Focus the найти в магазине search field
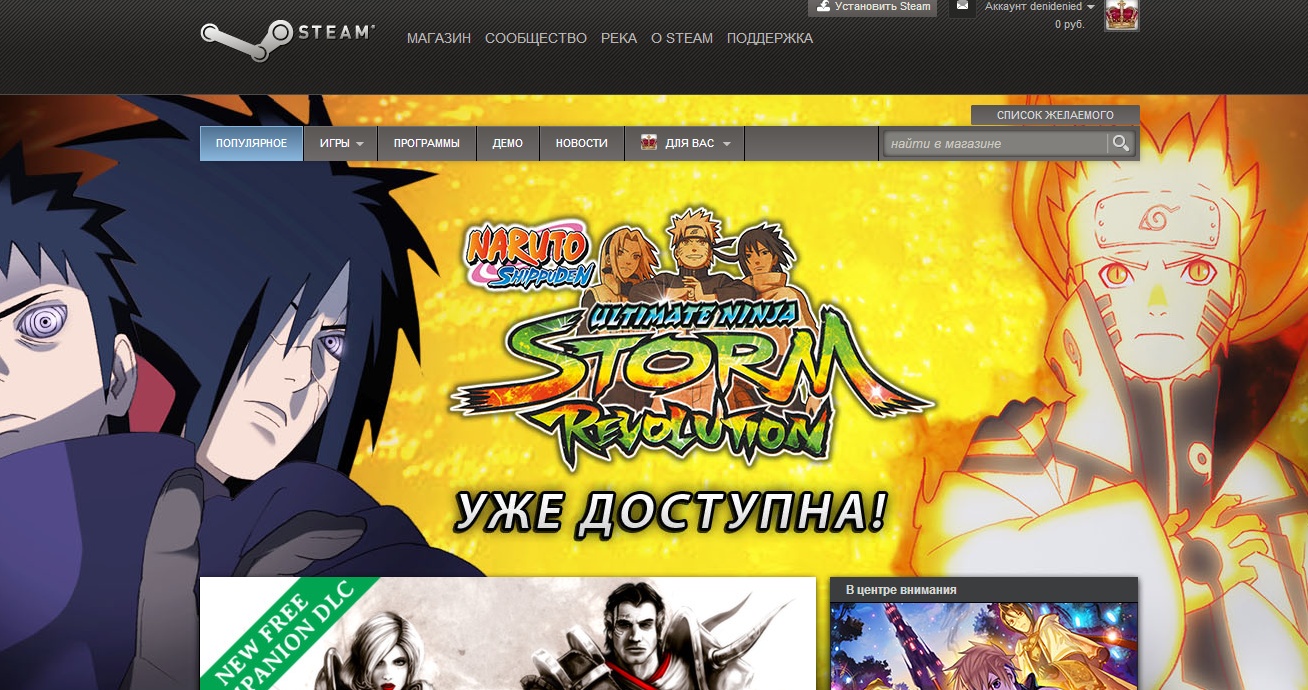This screenshot has width=1308, height=690. (997, 144)
